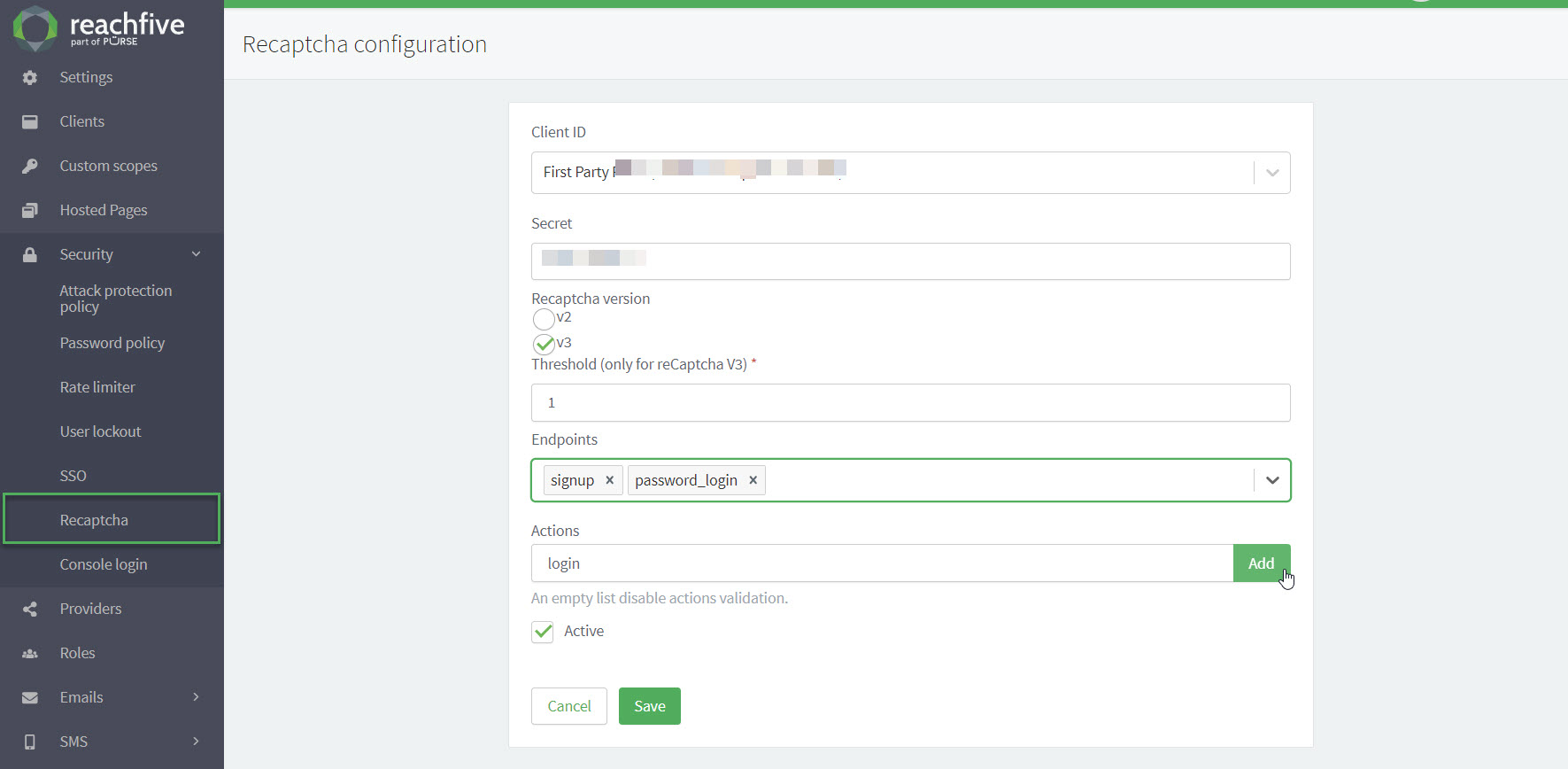Image resolution: width=1568 pixels, height=769 pixels.
Task: Go to Rate limiter menu item
Action: coord(97,387)
